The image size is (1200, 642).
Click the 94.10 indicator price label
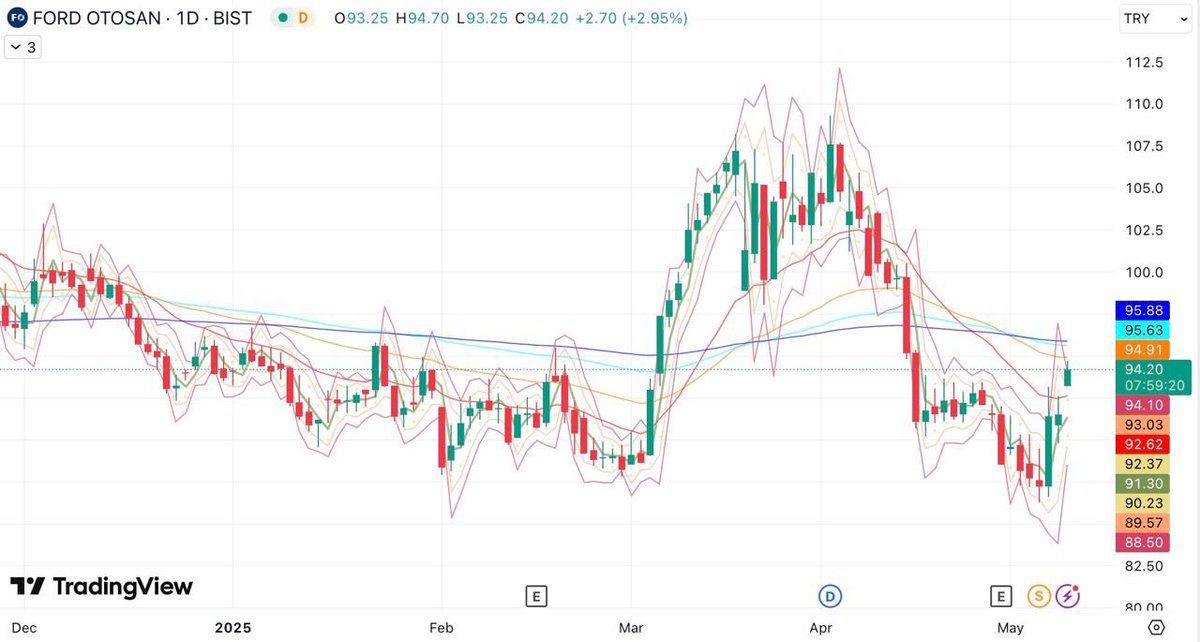coord(1144,405)
